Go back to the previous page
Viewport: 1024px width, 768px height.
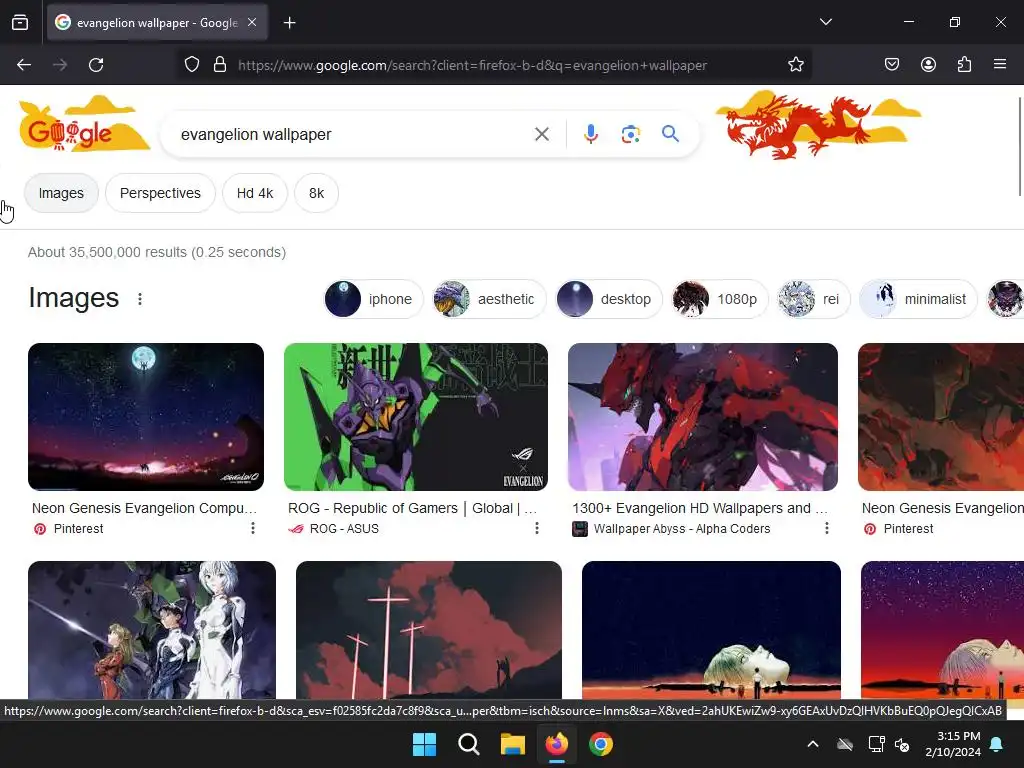tap(24, 65)
